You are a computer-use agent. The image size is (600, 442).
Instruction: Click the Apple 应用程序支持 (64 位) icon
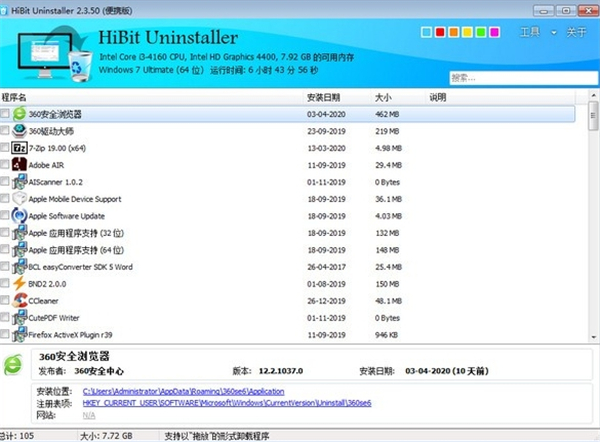(19, 250)
